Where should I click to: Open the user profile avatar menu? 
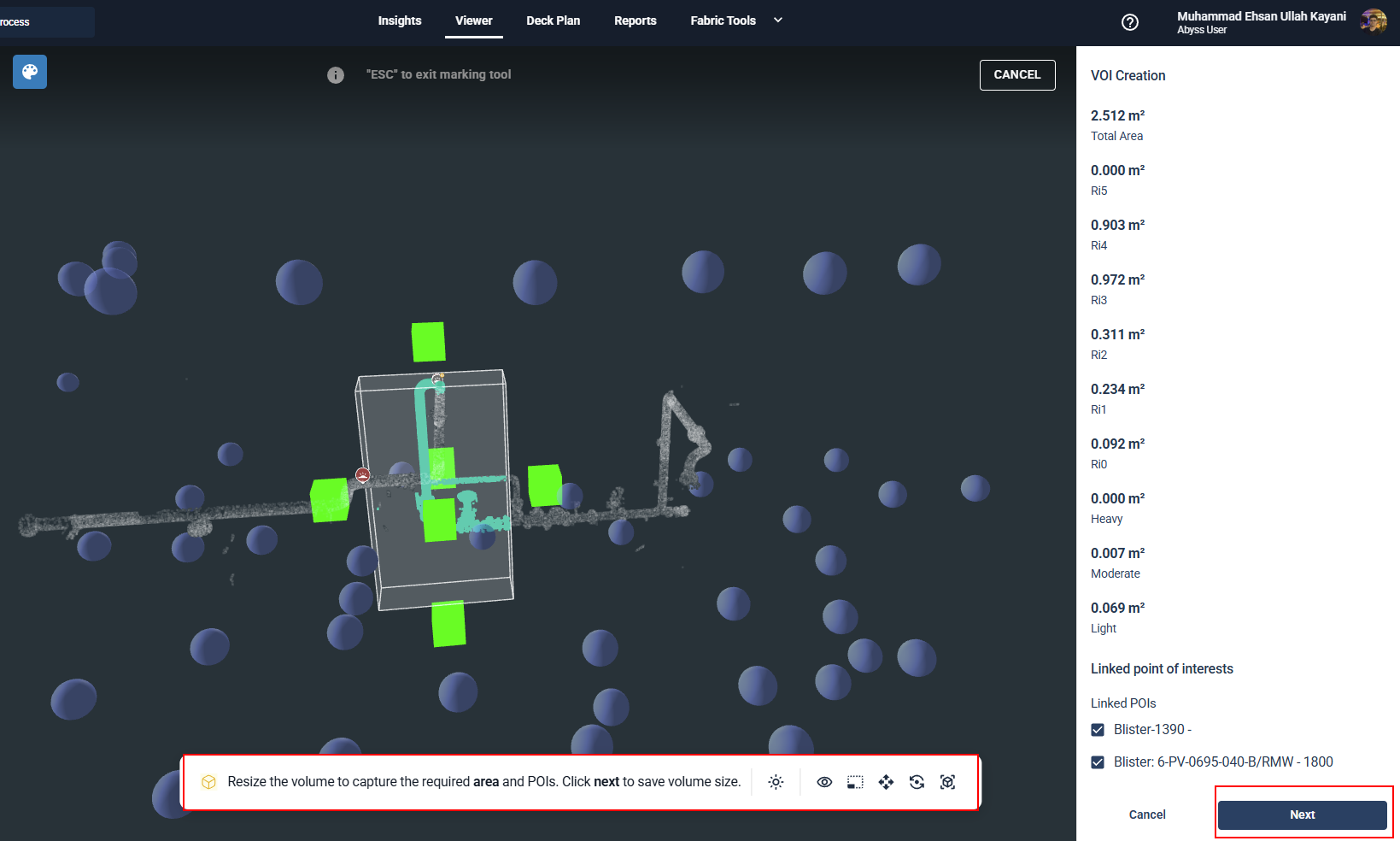pos(1373,21)
